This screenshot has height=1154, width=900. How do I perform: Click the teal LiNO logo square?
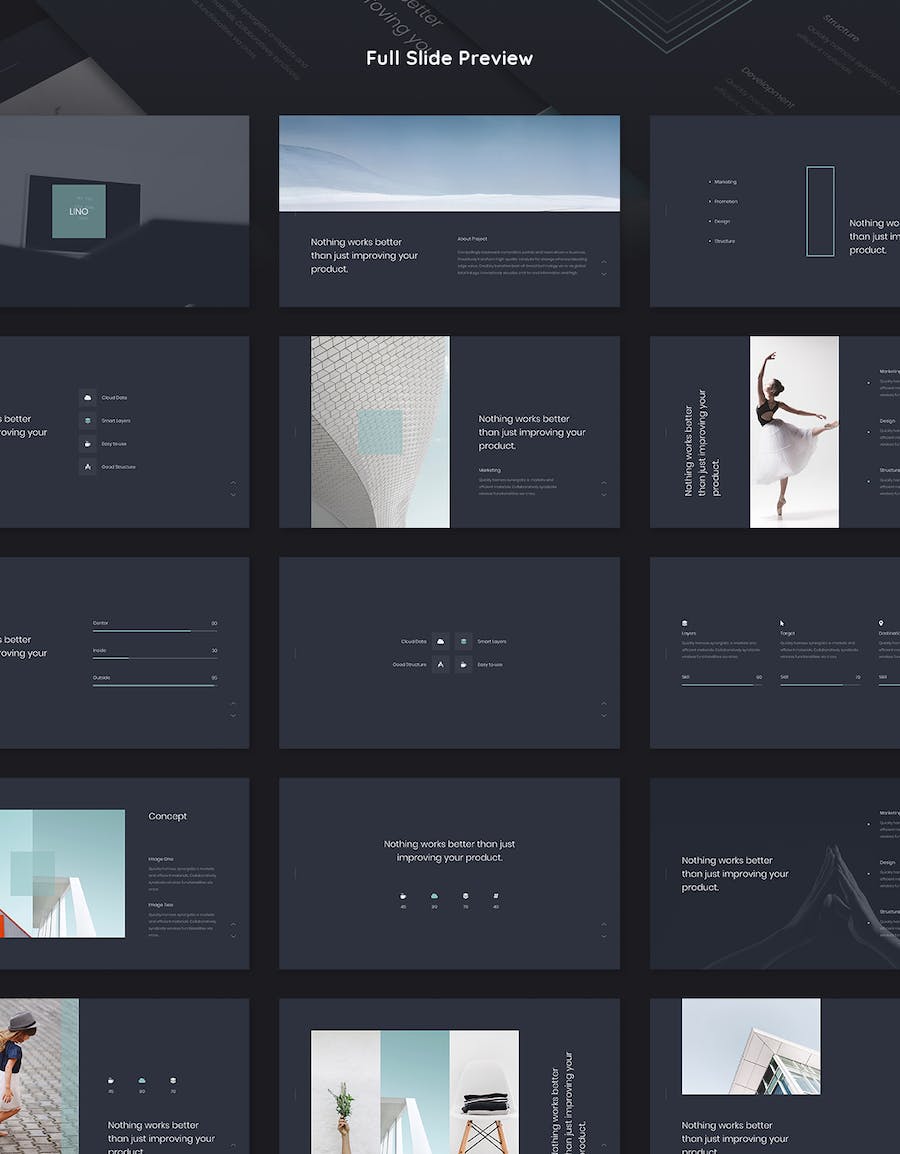point(79,211)
